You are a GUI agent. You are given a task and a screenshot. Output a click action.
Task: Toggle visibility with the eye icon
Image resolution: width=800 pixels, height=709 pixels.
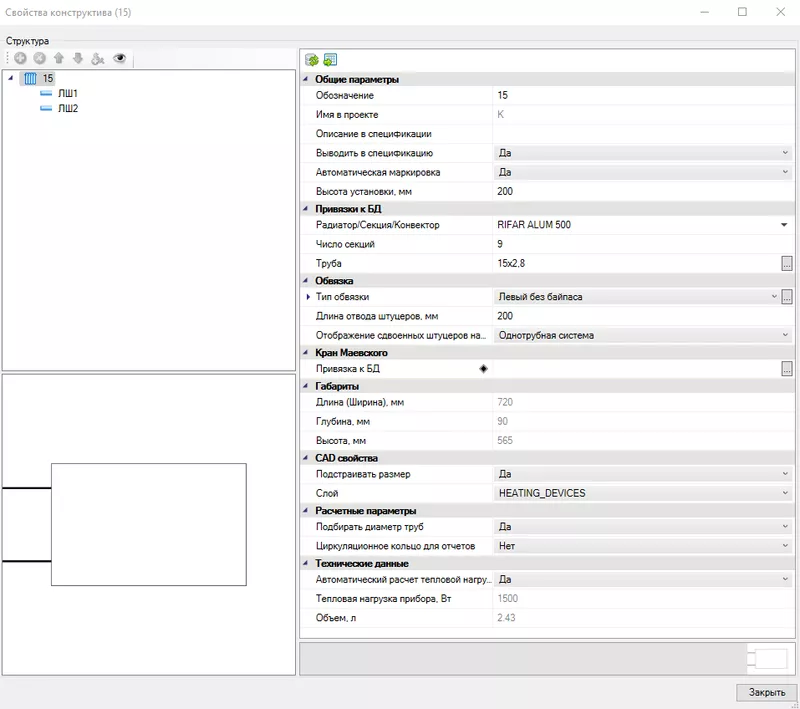120,58
